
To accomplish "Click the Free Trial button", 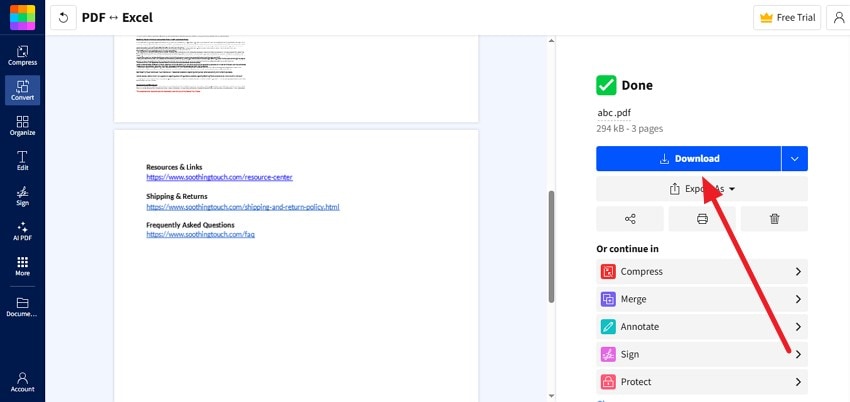I will point(787,18).
